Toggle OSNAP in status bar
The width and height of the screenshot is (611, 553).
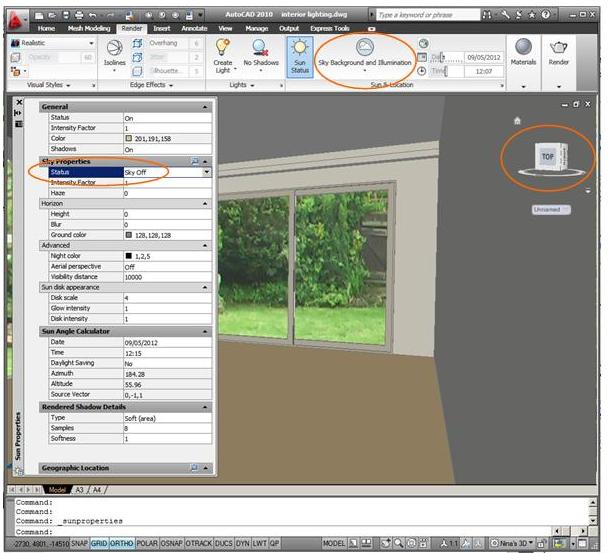(171, 543)
